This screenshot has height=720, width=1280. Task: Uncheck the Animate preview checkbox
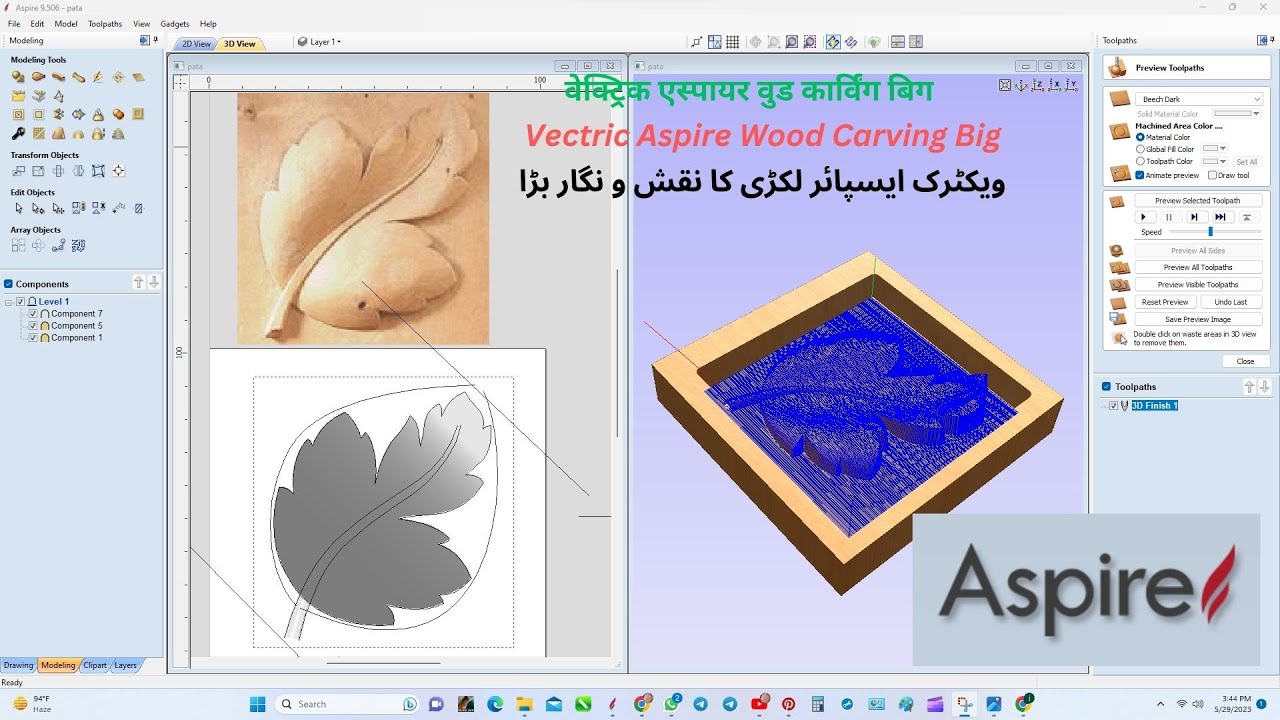(x=1141, y=175)
